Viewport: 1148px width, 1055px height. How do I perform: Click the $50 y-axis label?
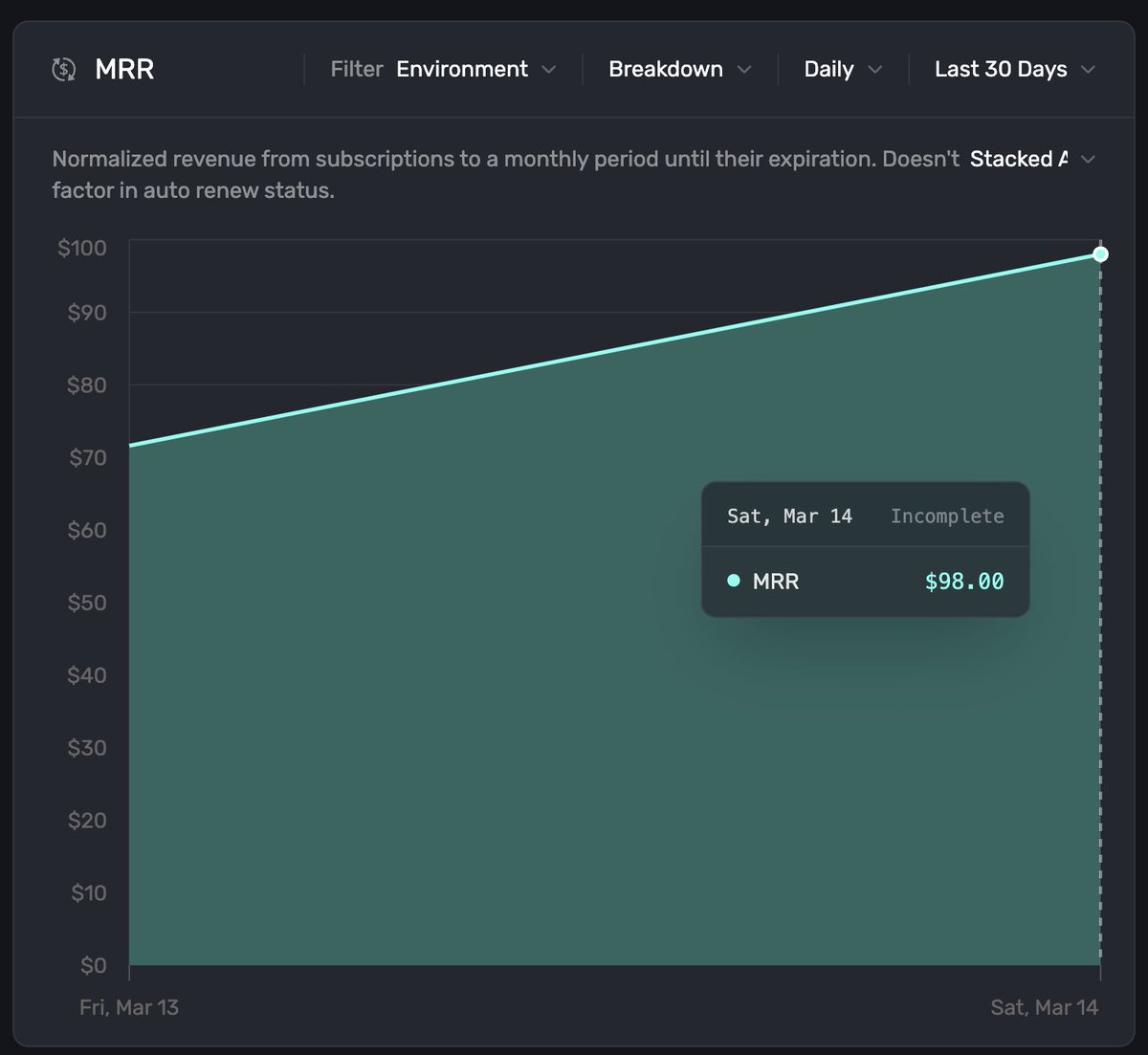pos(87,603)
